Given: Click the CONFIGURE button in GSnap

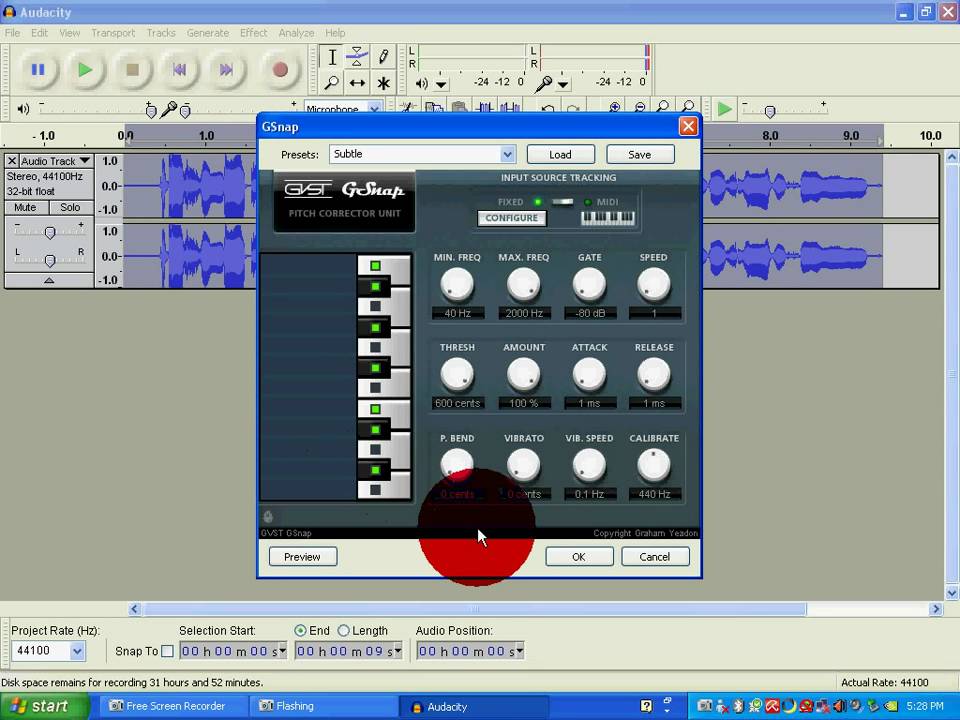Looking at the screenshot, I should pyautogui.click(x=512, y=218).
